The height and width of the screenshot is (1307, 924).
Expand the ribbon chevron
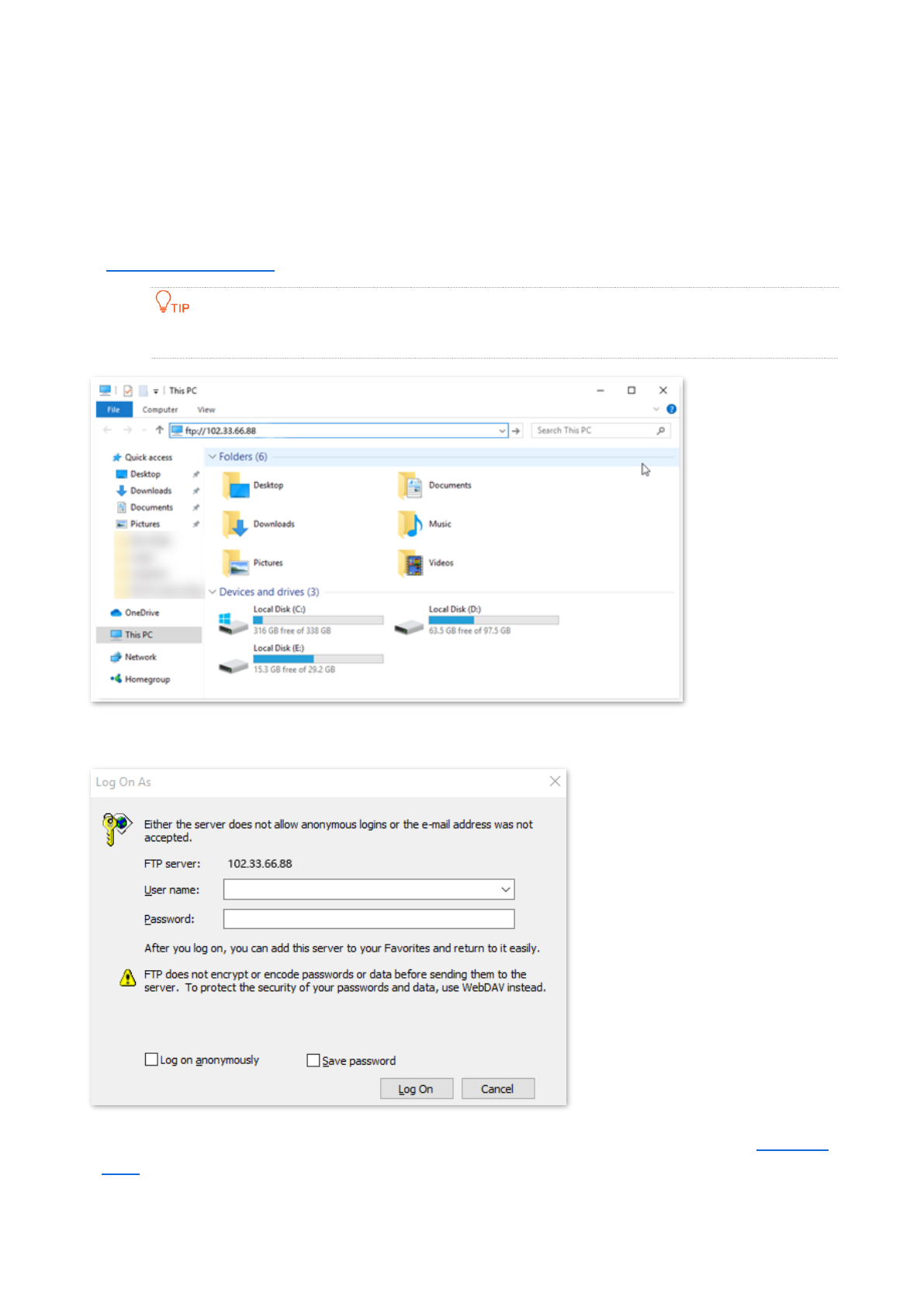coord(656,409)
